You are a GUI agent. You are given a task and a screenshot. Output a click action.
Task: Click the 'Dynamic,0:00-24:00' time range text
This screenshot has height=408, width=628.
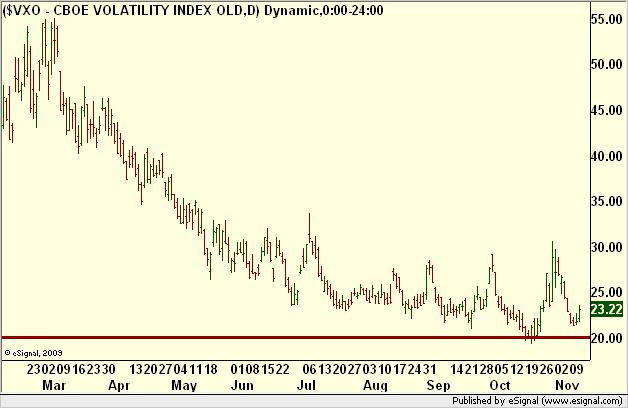324,10
